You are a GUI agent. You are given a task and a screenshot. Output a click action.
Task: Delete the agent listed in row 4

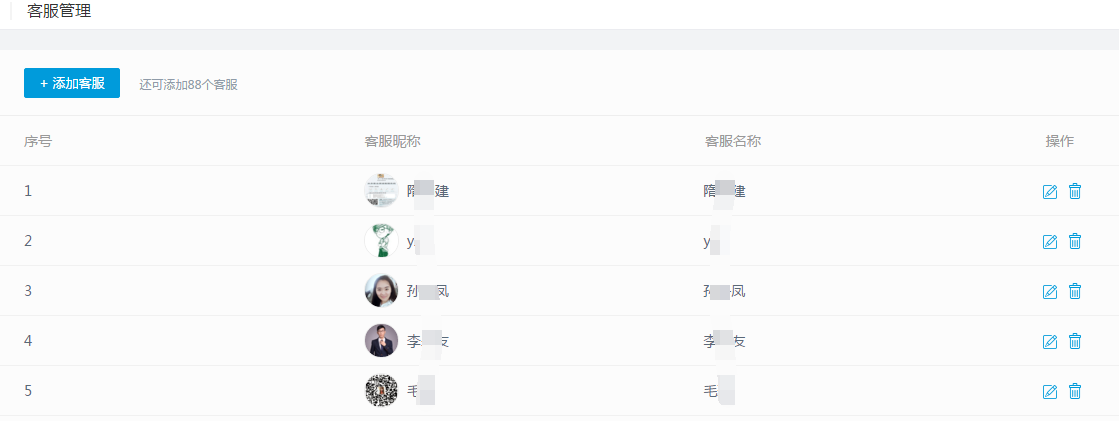[x=1075, y=341]
